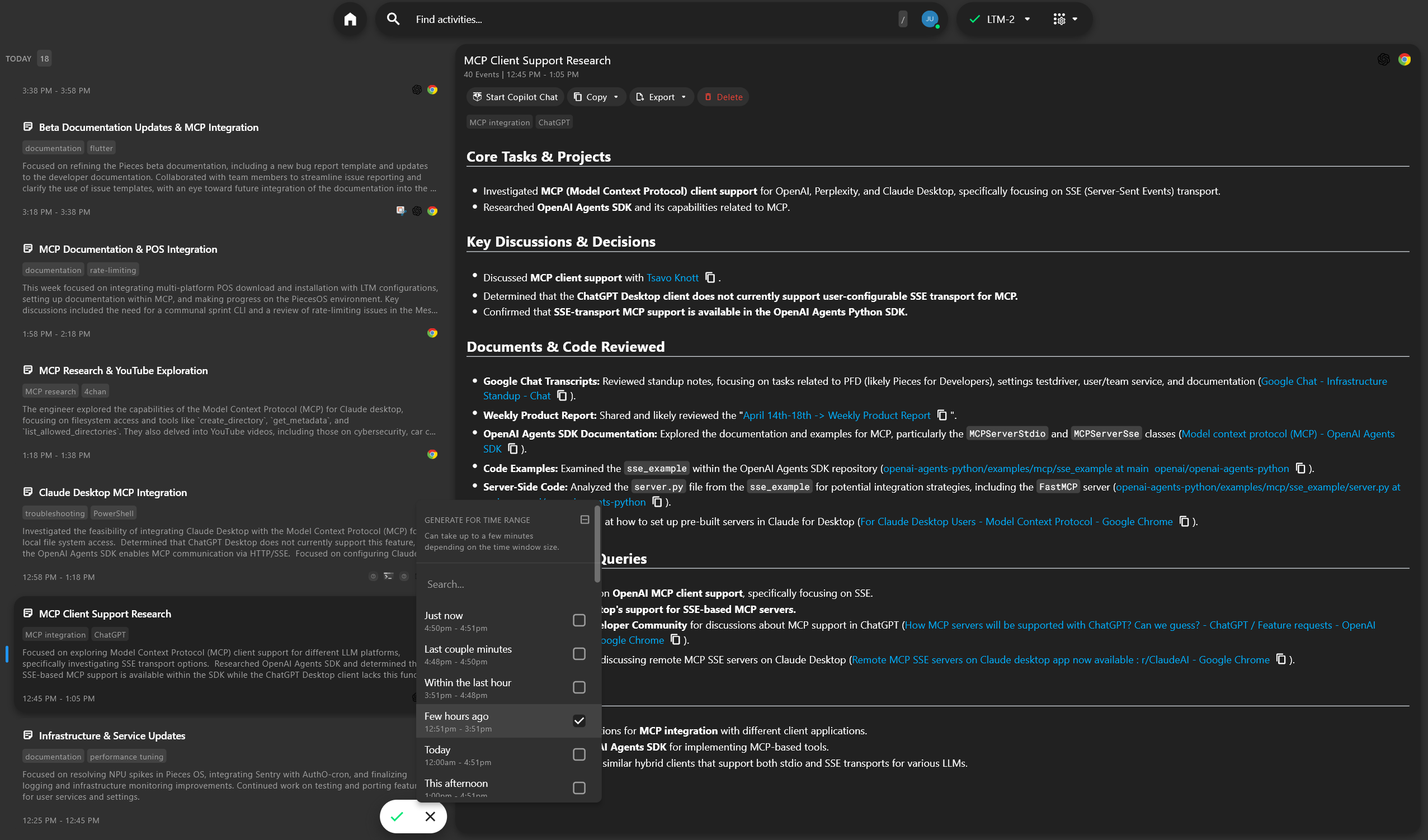Check Within the last hour range

578,687
